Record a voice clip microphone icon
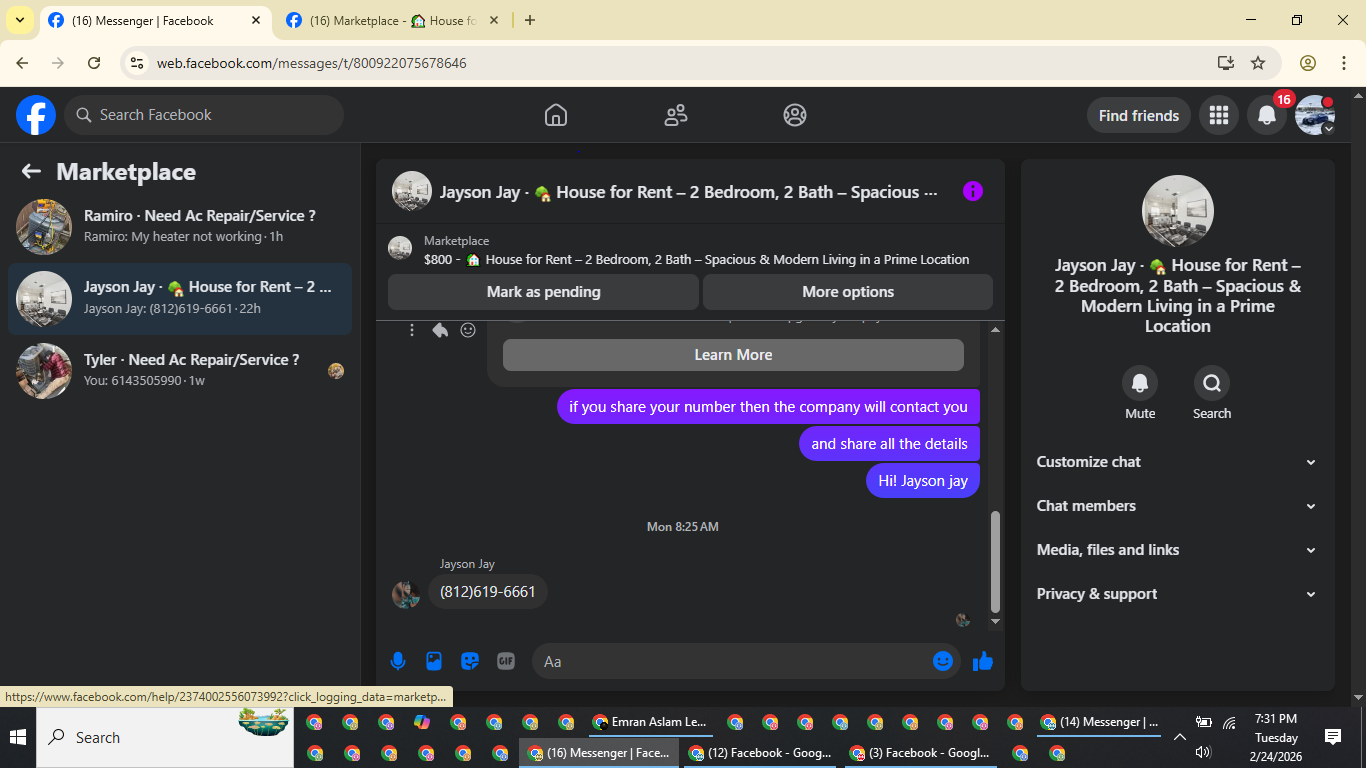Screen dimensions: 1366x768 398,661
